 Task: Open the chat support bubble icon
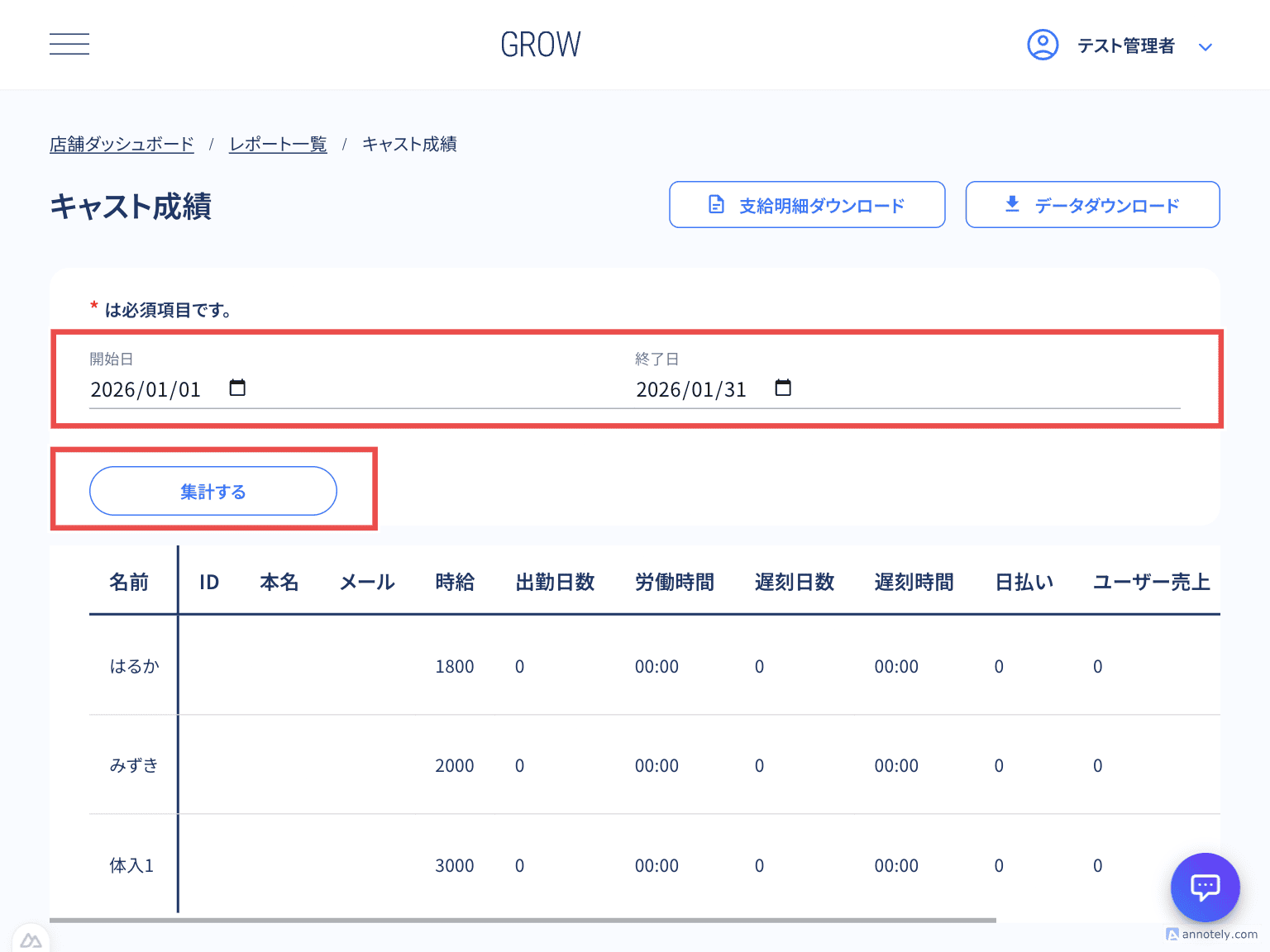point(1205,887)
